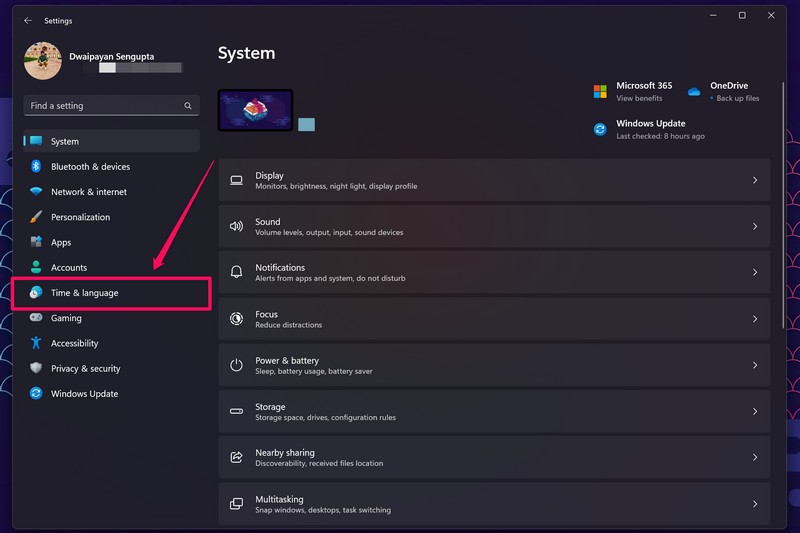The image size is (800, 533).
Task: Click the Gaming controller icon in sidebar
Action: pos(36,318)
